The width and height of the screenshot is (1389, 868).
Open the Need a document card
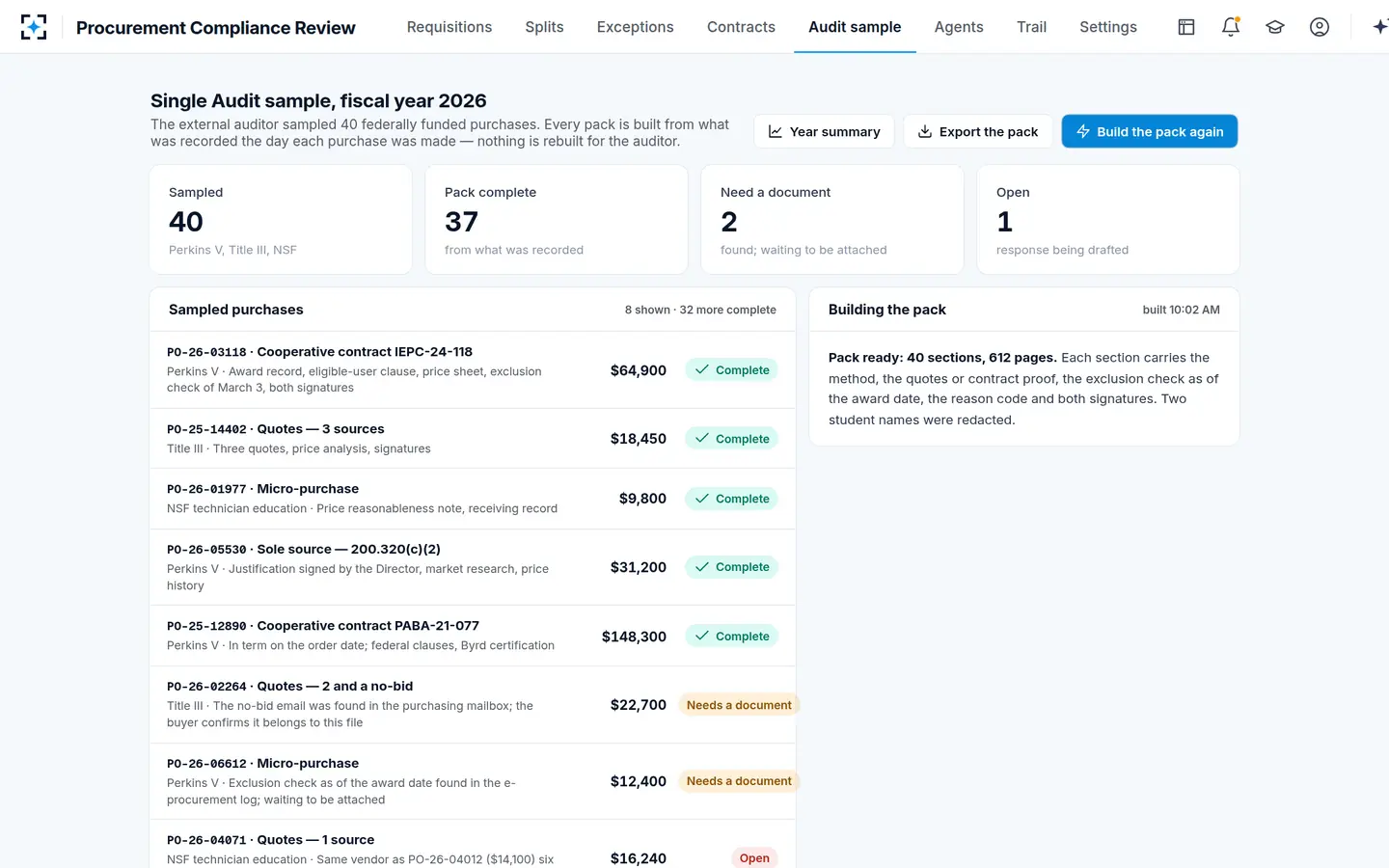click(832, 220)
